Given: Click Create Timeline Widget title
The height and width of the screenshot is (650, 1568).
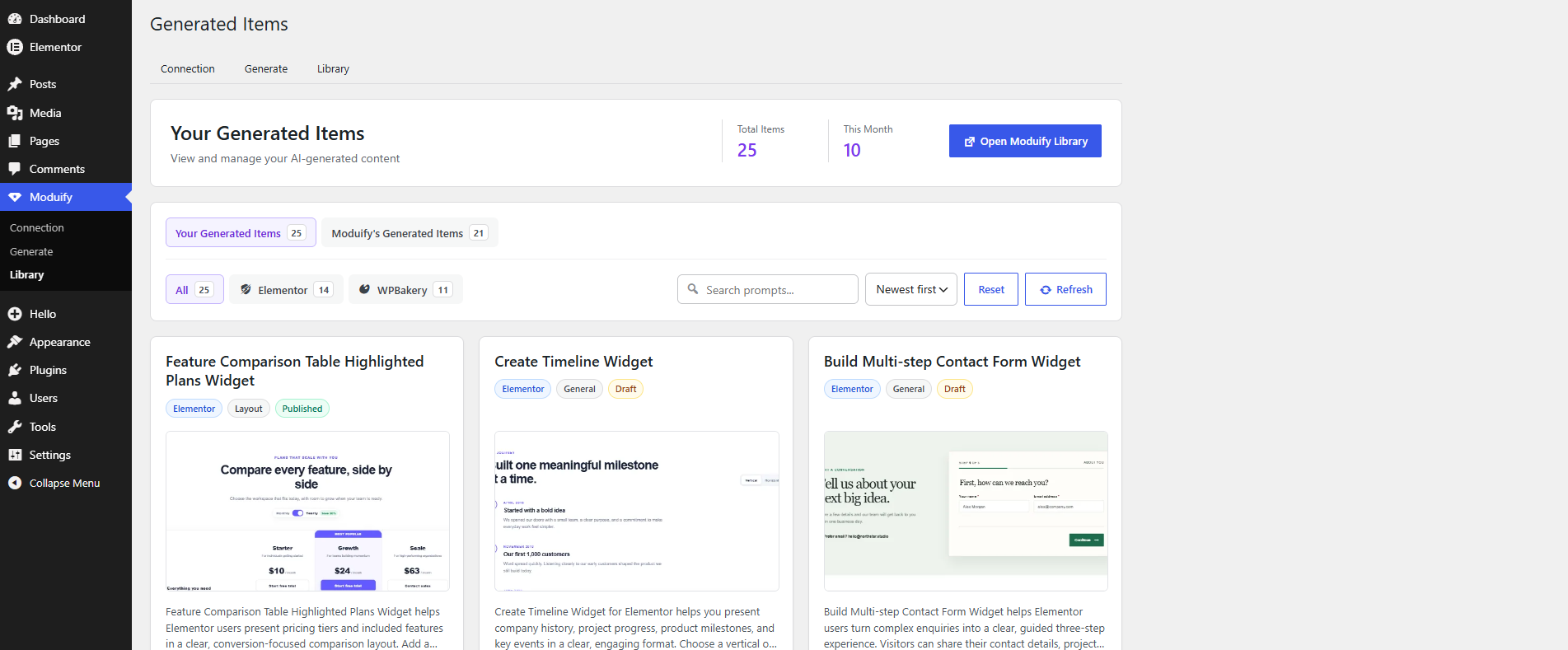Looking at the screenshot, I should click(573, 362).
